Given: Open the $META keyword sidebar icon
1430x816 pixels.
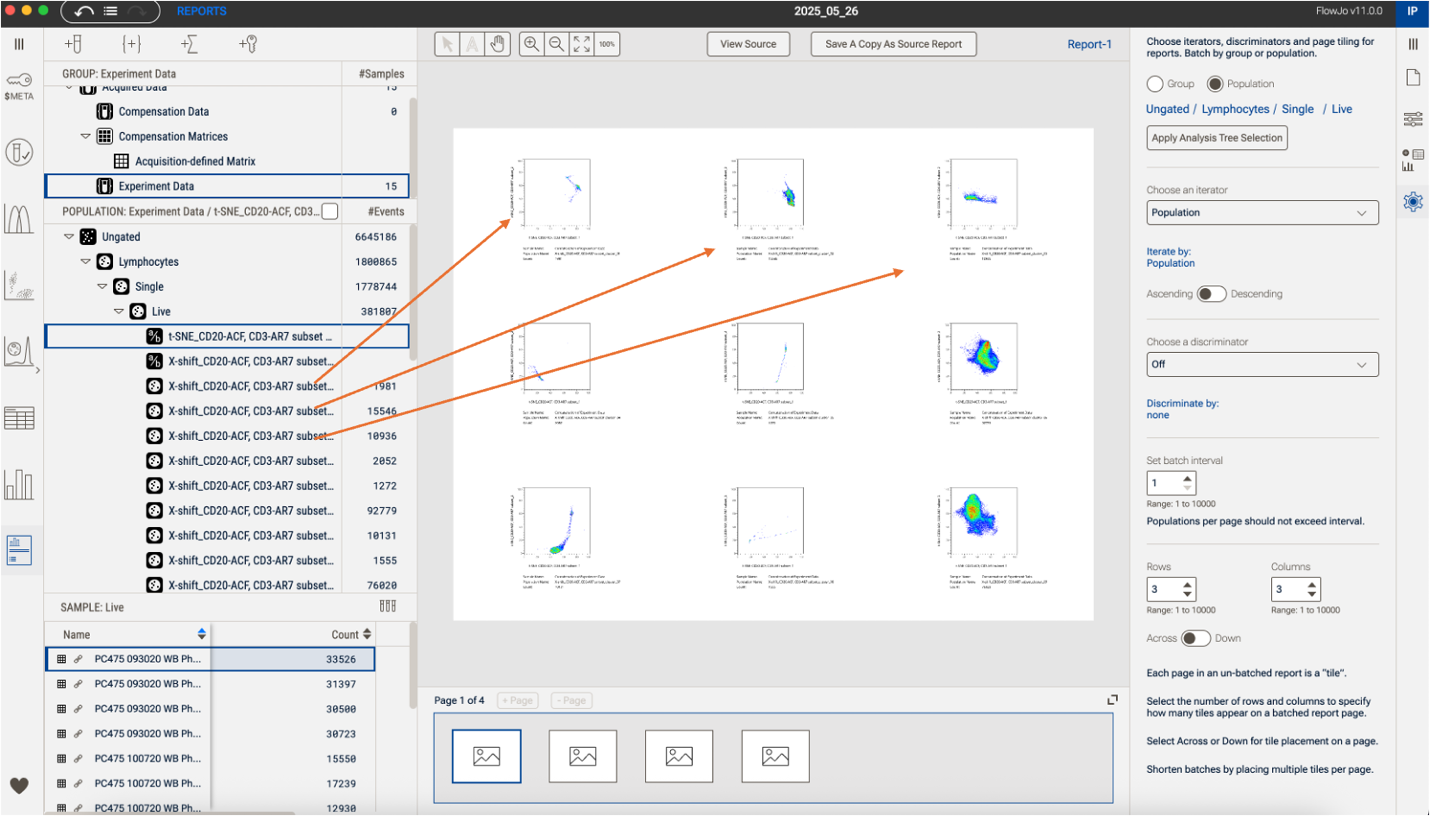Looking at the screenshot, I should pos(19,85).
